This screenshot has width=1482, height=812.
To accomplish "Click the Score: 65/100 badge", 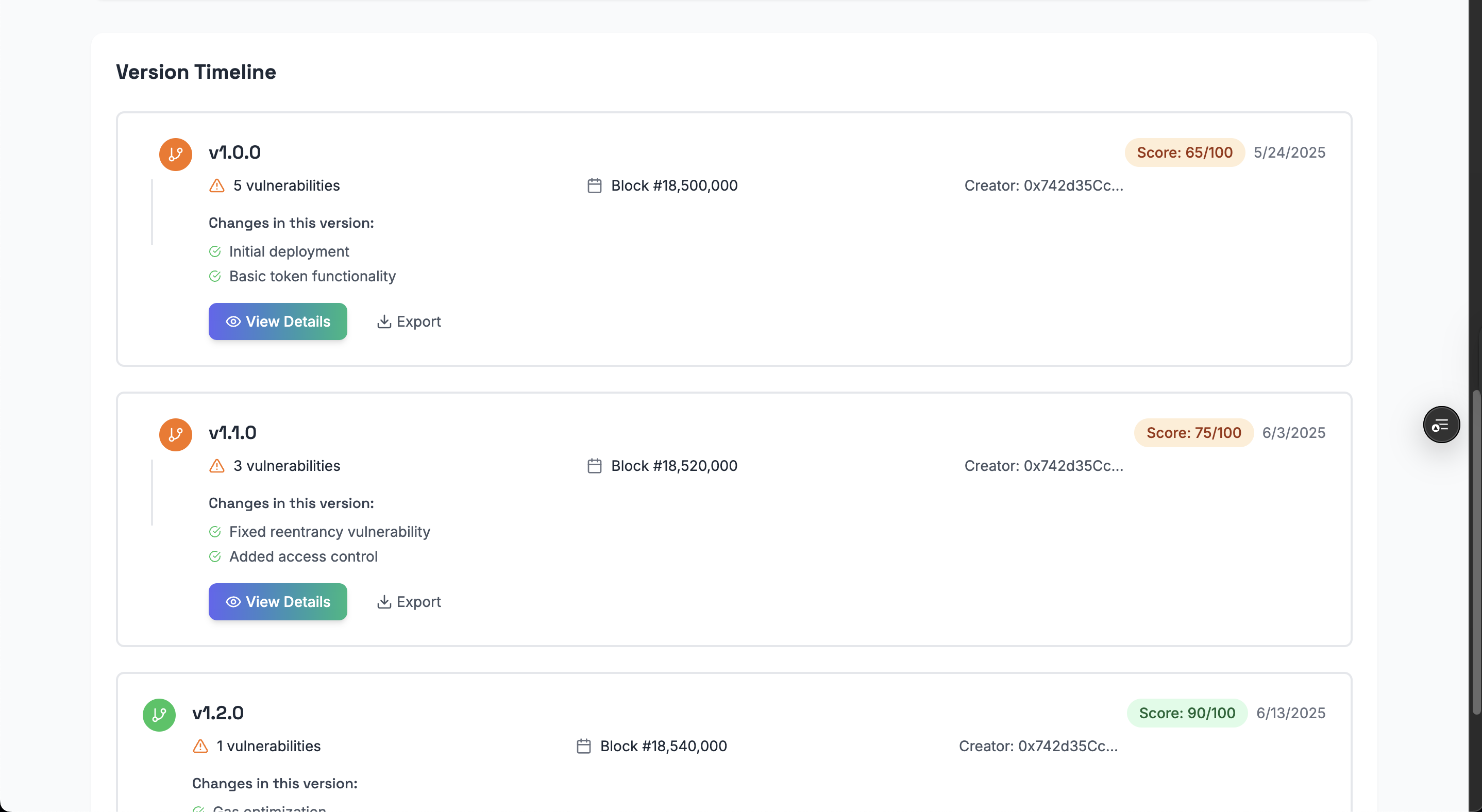I will [x=1185, y=153].
